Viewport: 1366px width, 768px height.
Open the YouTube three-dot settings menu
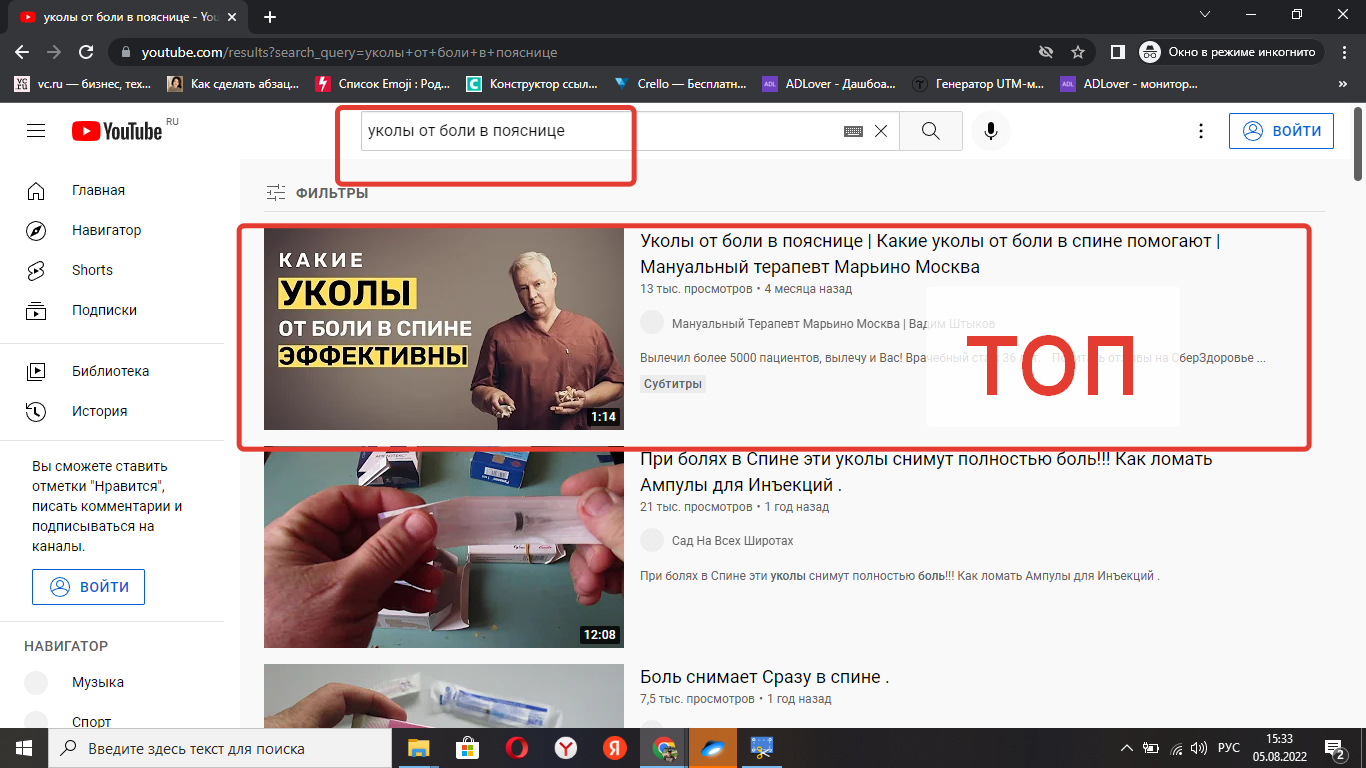pos(1201,131)
